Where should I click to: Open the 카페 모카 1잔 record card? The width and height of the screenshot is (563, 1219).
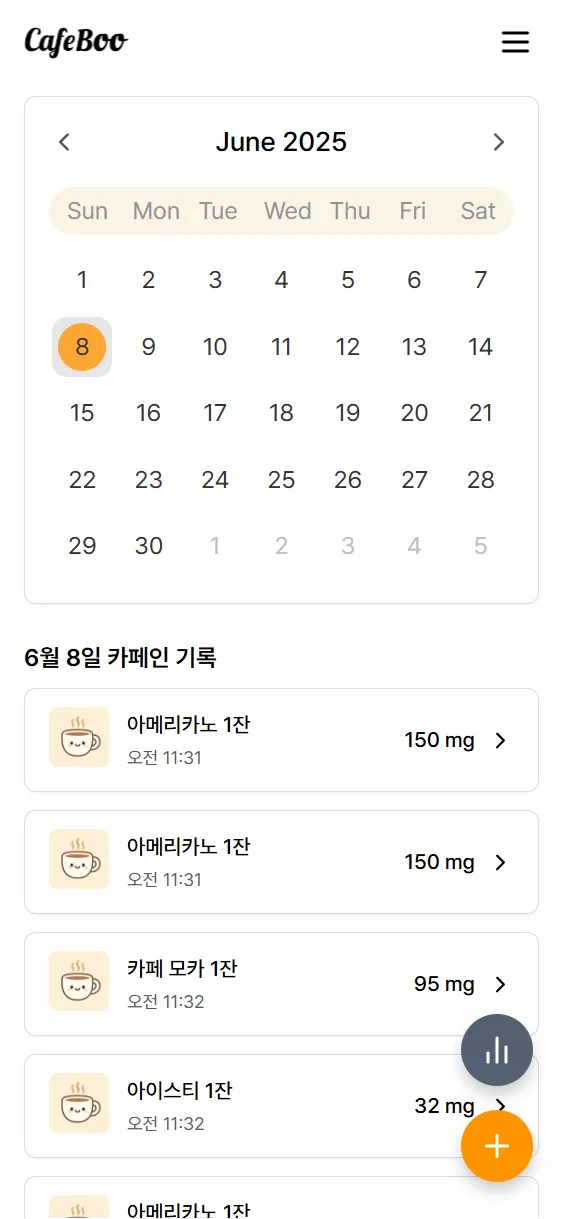click(281, 984)
